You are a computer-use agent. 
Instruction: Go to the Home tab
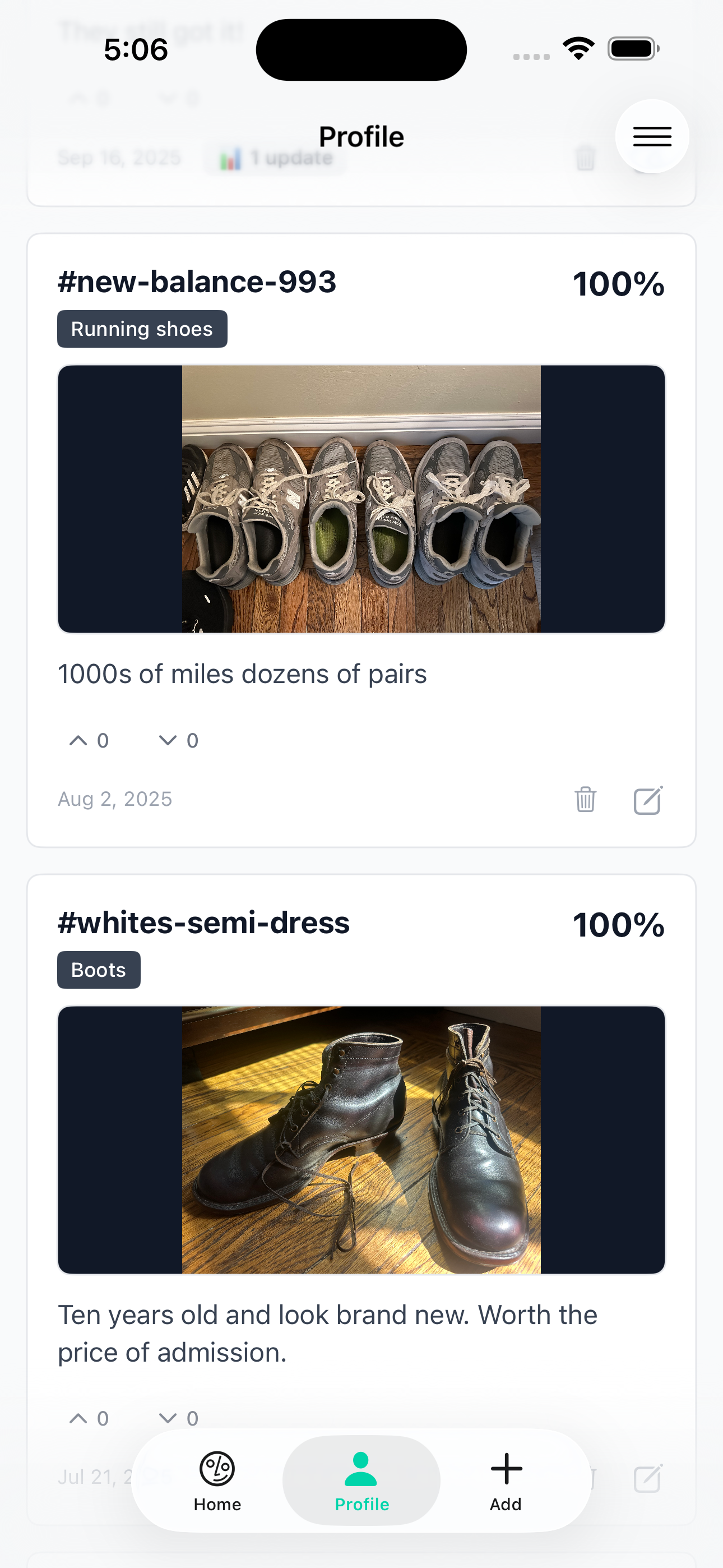[x=217, y=1481]
